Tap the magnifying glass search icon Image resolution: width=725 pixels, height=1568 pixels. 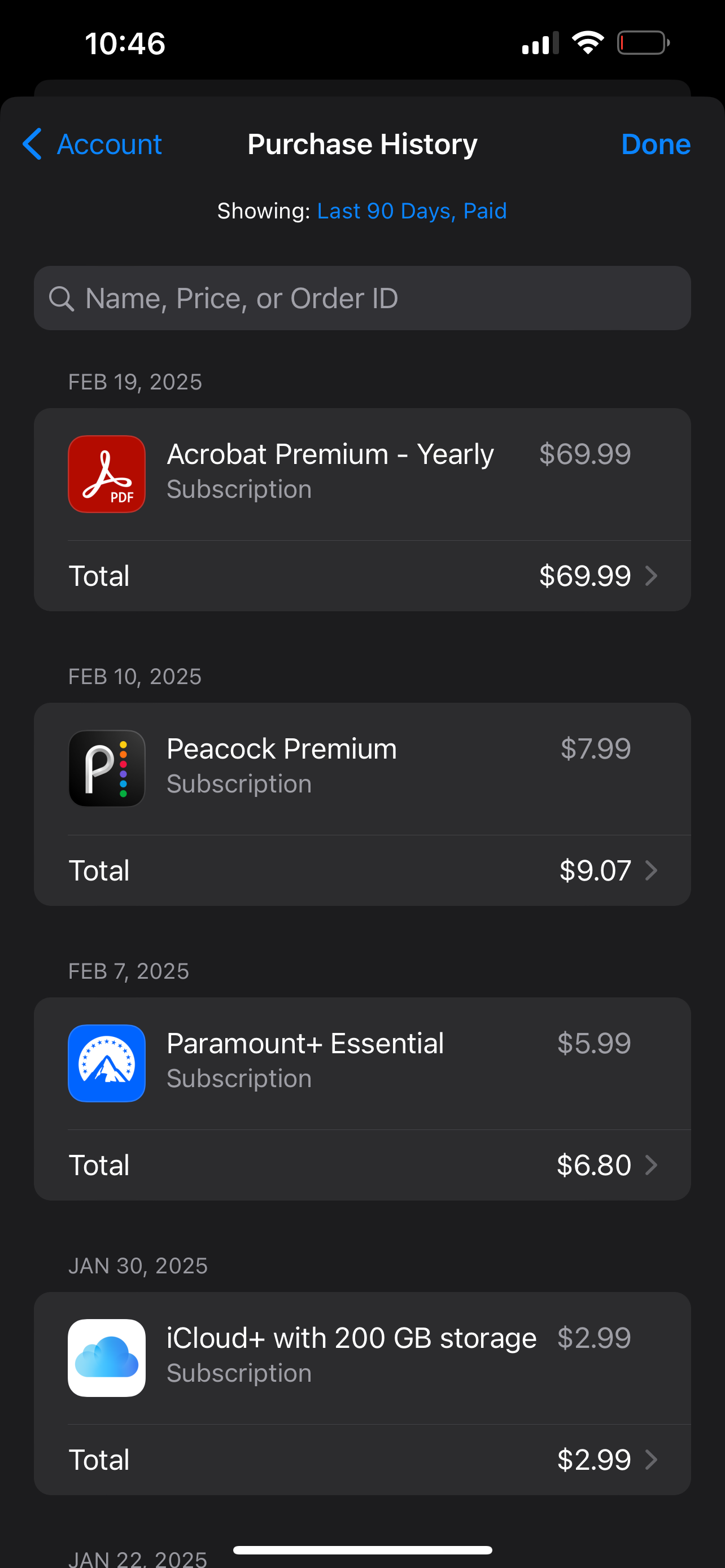62,297
